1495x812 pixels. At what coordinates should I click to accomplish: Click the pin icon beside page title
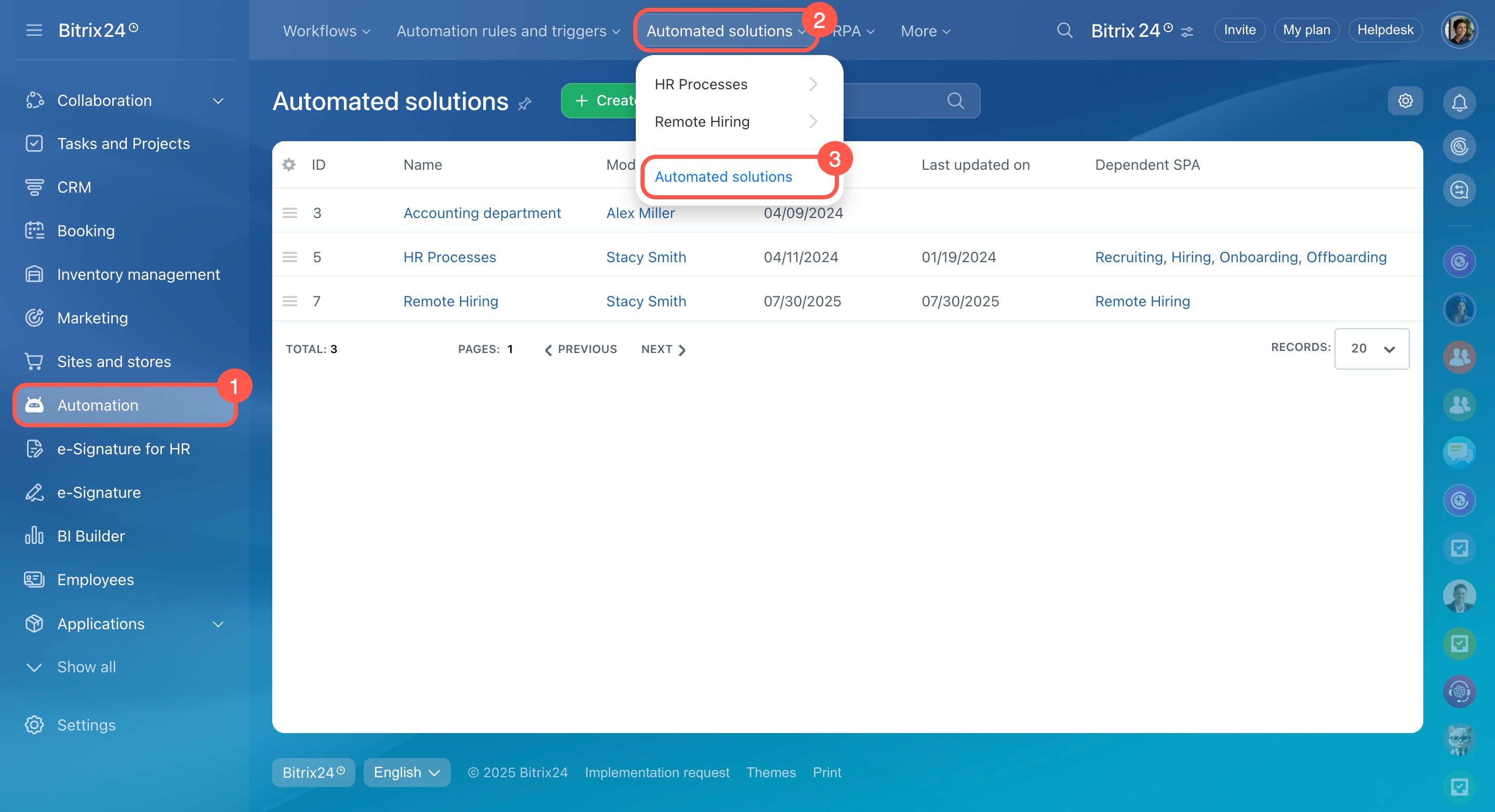pos(525,103)
